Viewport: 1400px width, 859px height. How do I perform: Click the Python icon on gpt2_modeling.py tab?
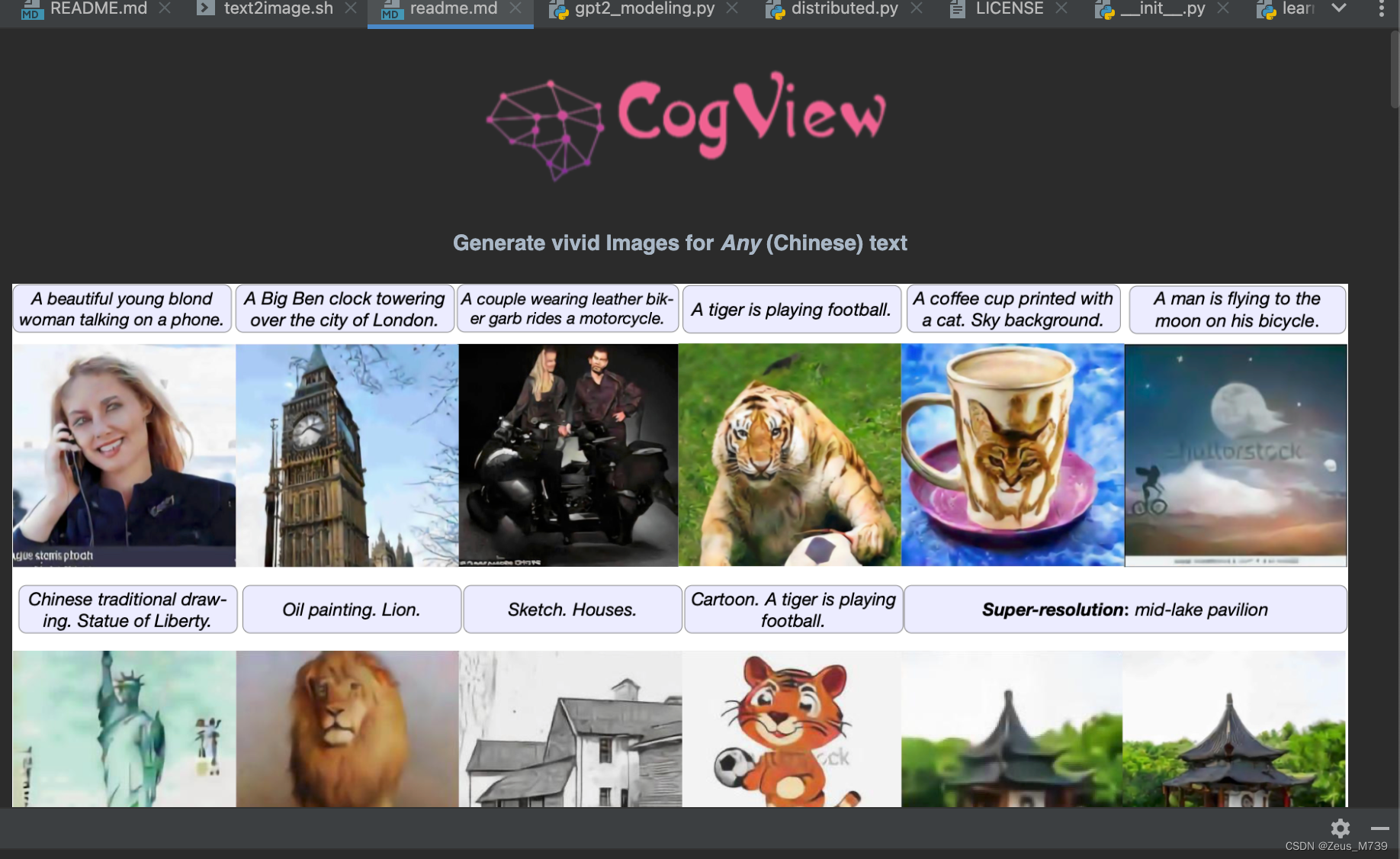click(555, 9)
